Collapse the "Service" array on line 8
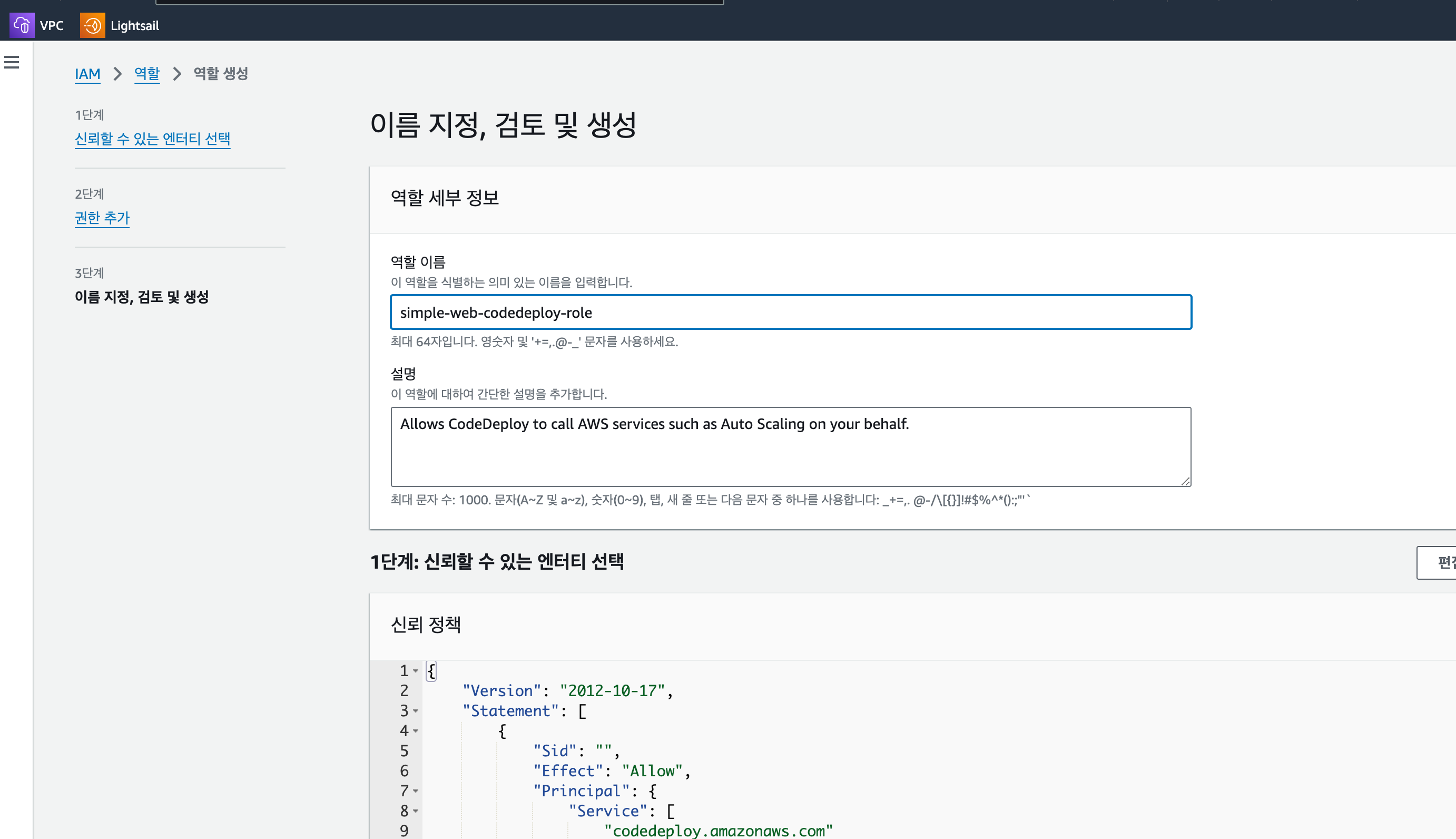This screenshot has height=839, width=1456. 416,812
